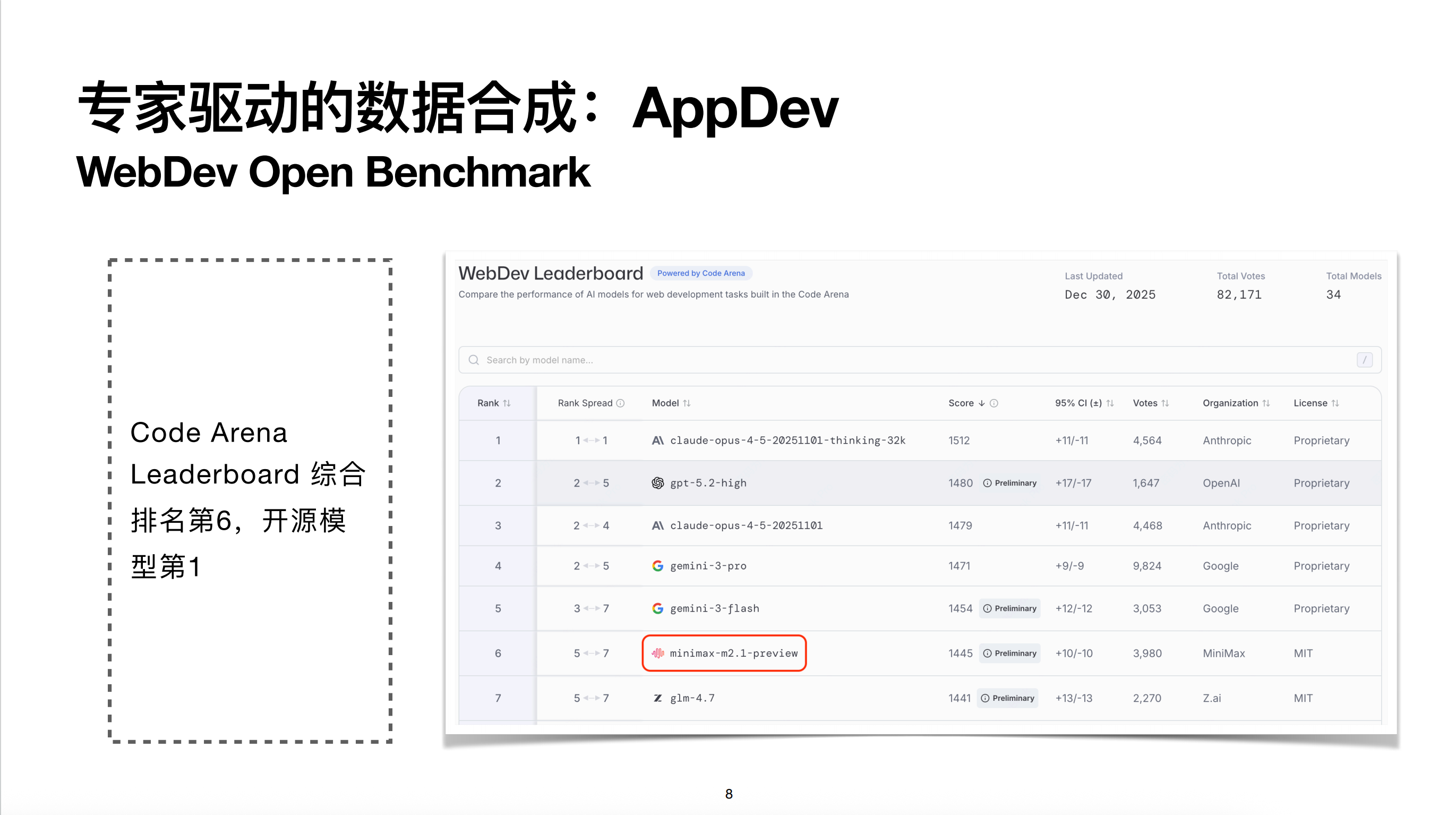Toggle the Score descending sort arrow

point(981,403)
